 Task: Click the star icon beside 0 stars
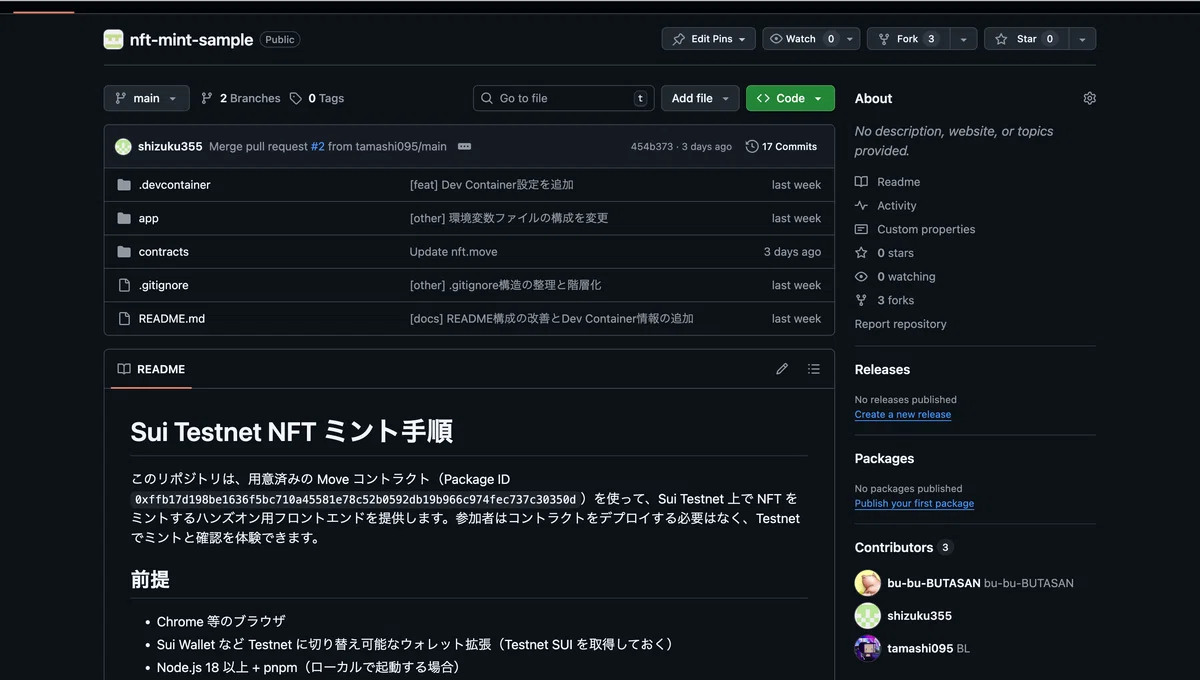tap(861, 253)
